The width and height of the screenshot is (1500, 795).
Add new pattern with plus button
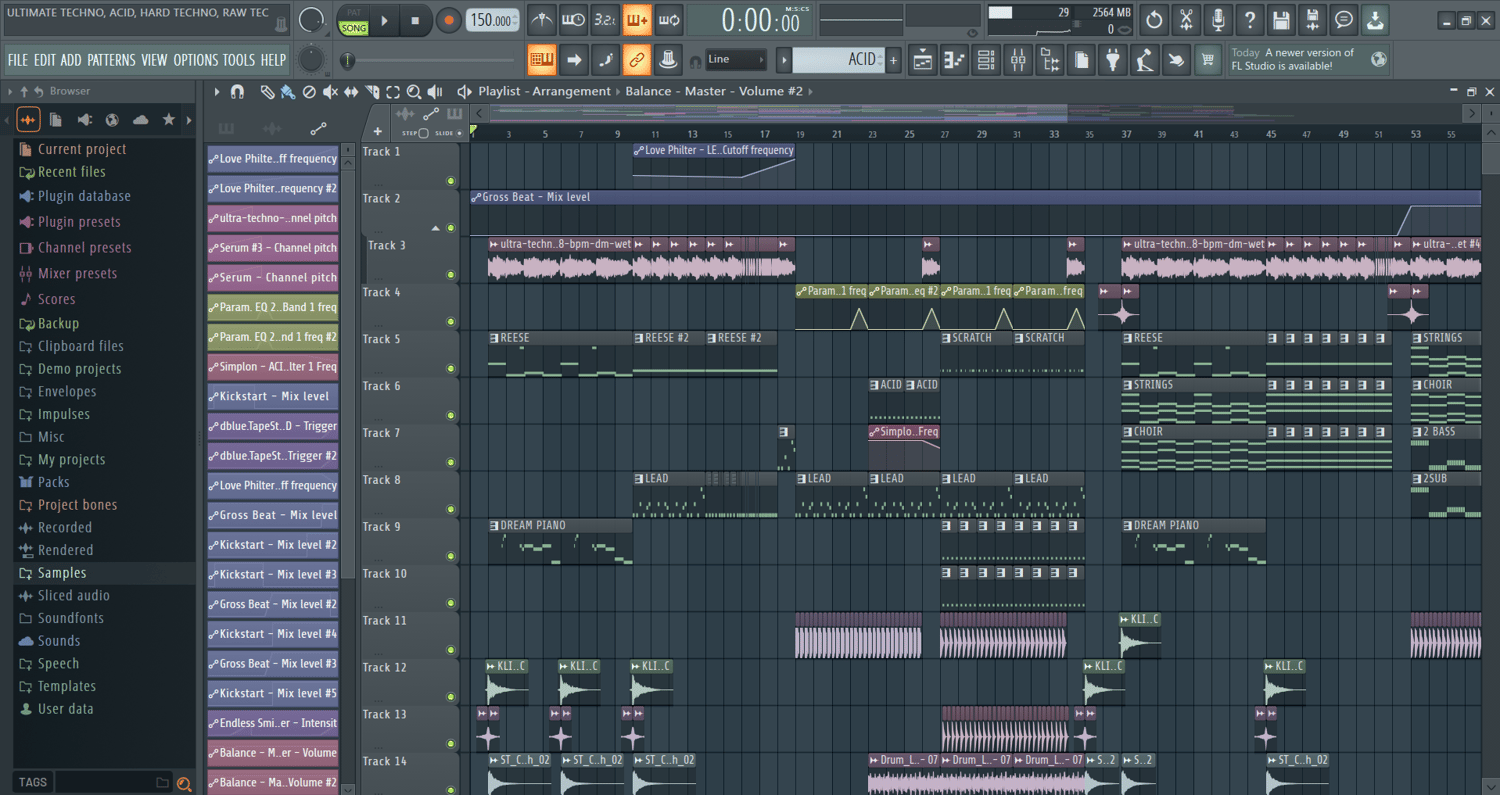(x=893, y=60)
